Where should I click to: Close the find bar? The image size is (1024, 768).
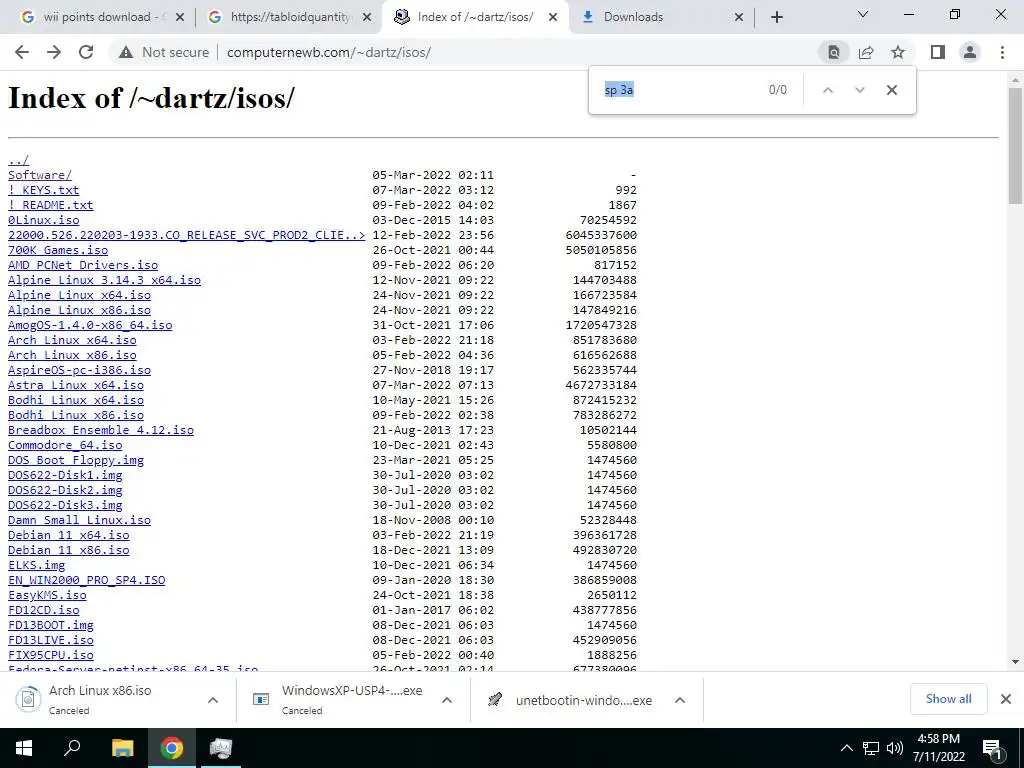891,90
